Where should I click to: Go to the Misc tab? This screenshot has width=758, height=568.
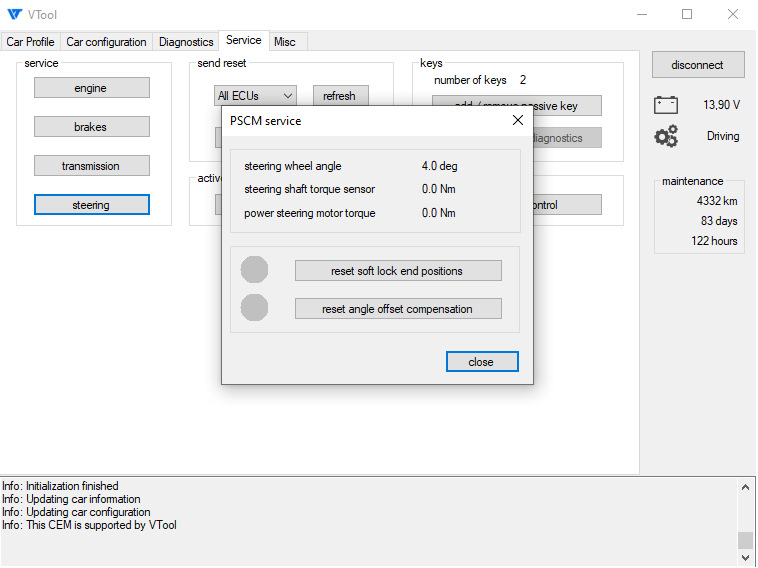point(285,42)
